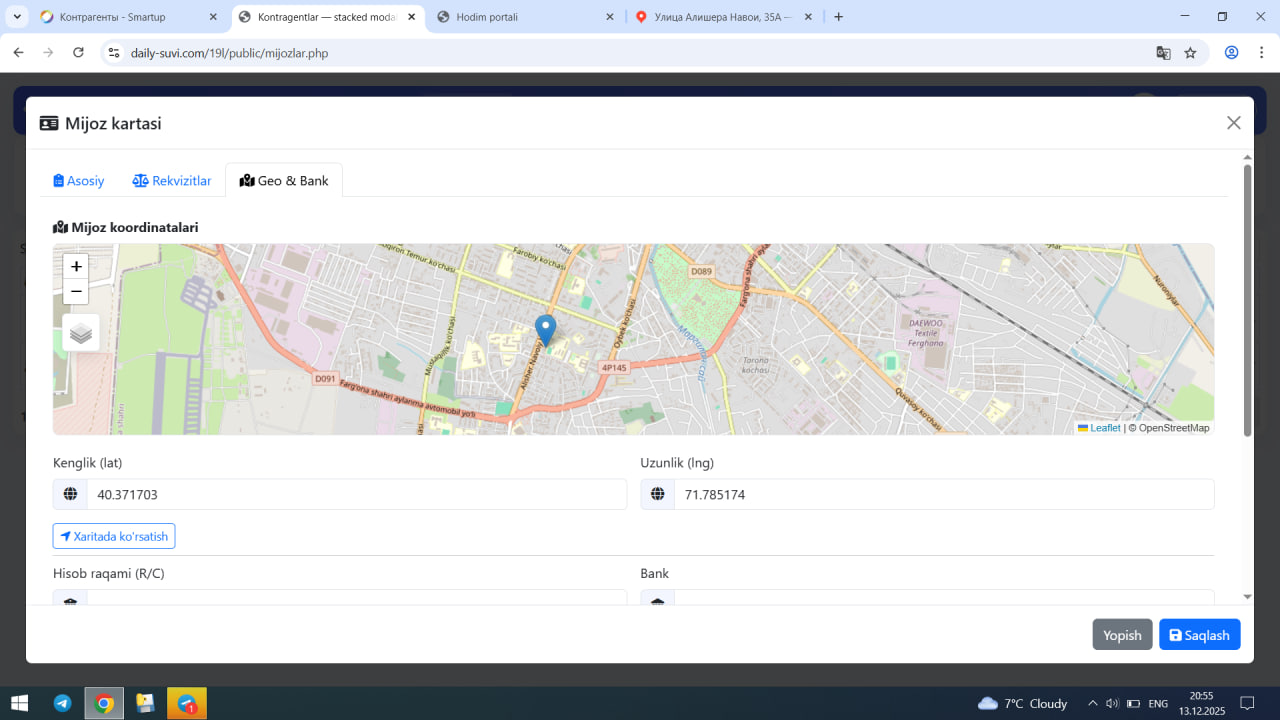This screenshot has width=1280, height=720.
Task: Switch to the Asosiy tab
Action: coord(79,181)
